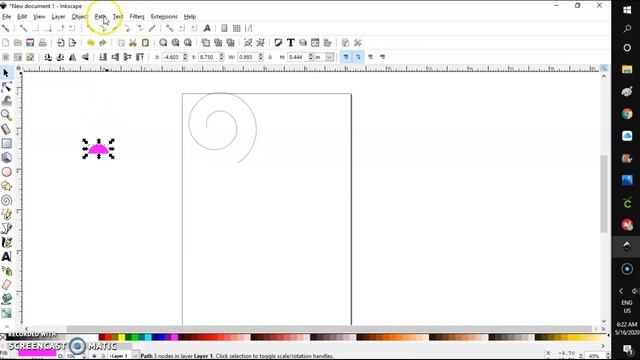Rotate selection 90 degrees counter-clockwise icon

(x=48, y=57)
